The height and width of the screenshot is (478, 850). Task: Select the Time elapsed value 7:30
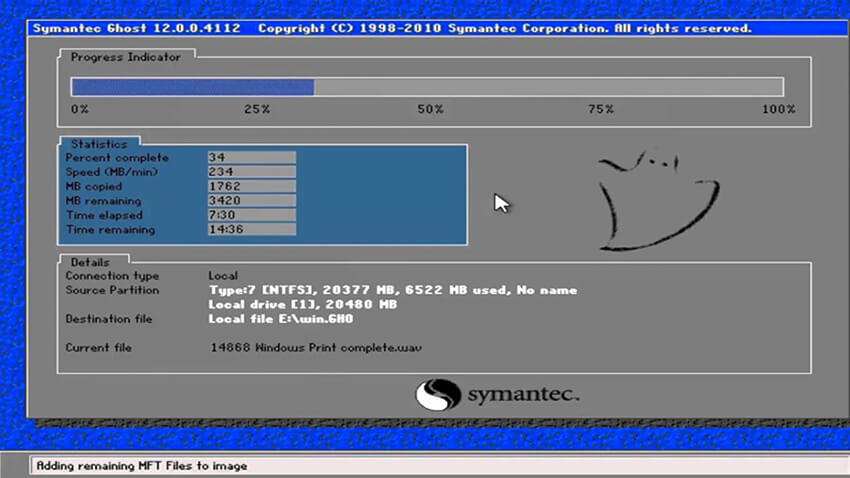[251, 215]
